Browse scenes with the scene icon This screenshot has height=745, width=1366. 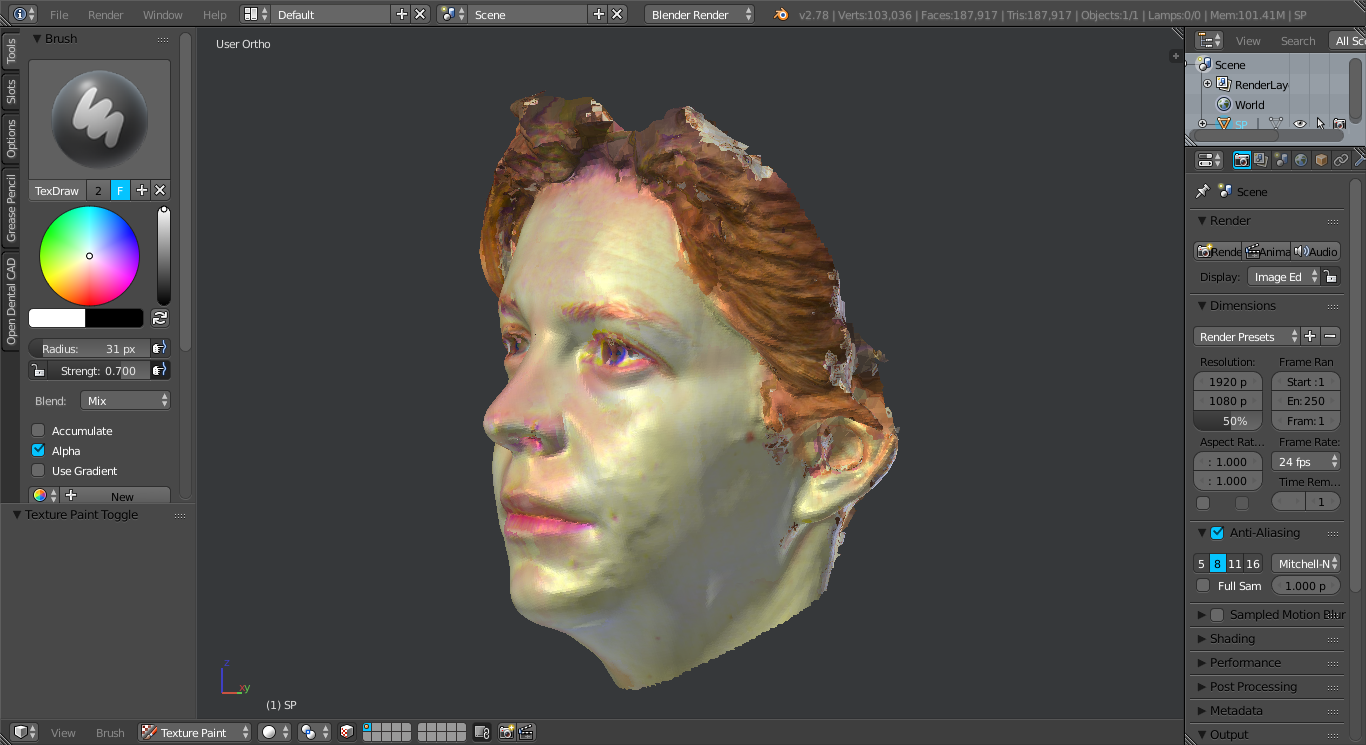click(x=452, y=14)
